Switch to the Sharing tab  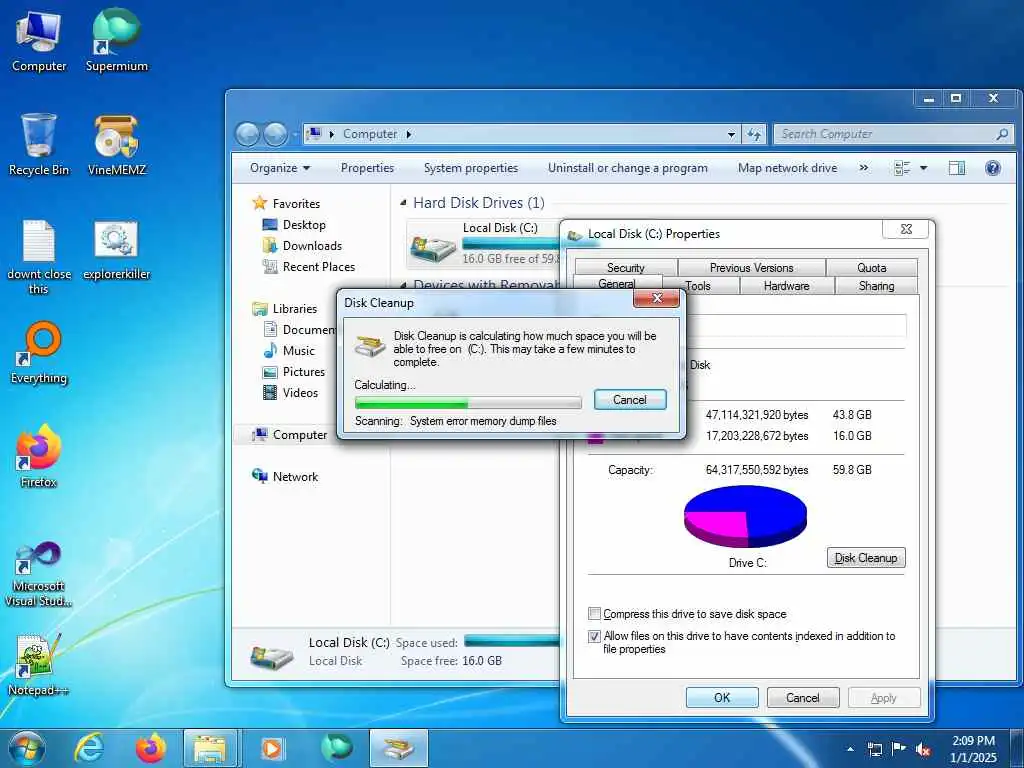pos(876,285)
